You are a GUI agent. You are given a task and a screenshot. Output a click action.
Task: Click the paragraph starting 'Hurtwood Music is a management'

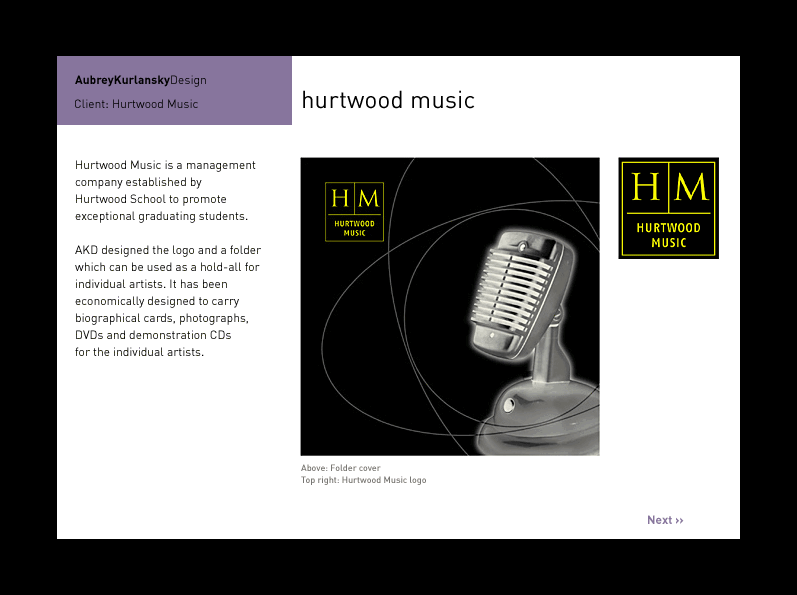click(165, 191)
